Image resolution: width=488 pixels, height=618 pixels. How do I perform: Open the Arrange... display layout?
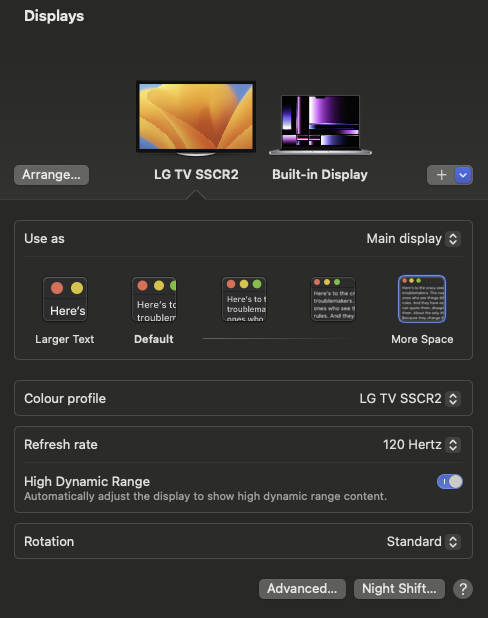51,175
